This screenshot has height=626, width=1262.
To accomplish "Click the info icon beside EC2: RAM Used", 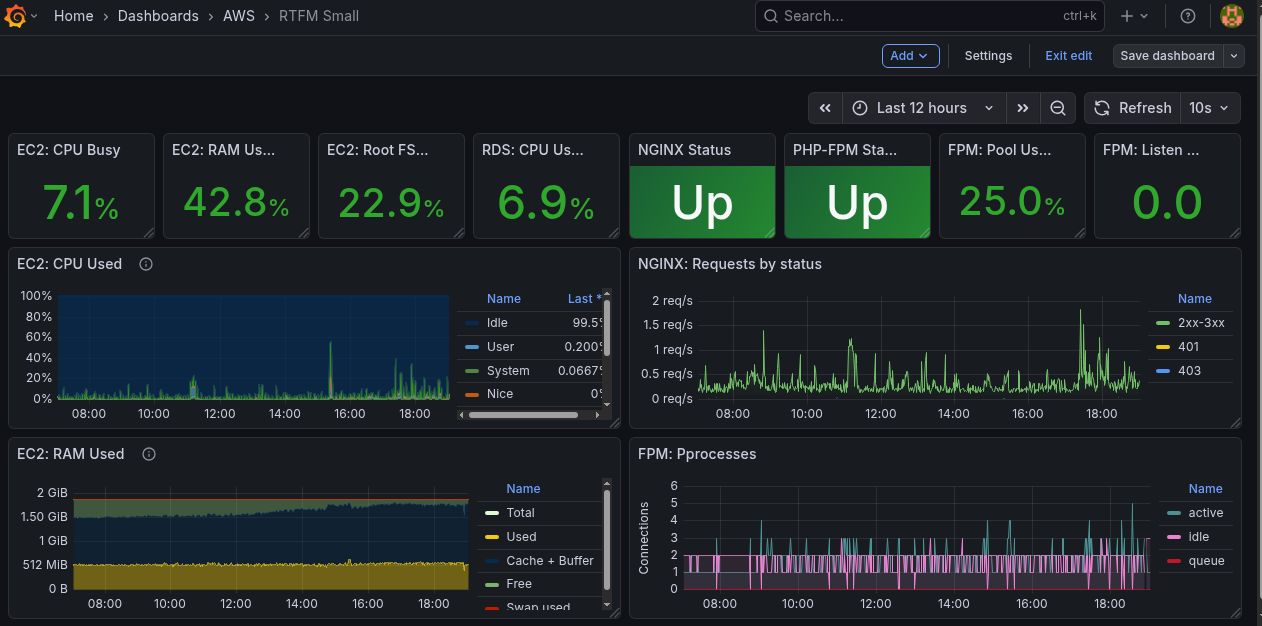I will (x=149, y=454).
